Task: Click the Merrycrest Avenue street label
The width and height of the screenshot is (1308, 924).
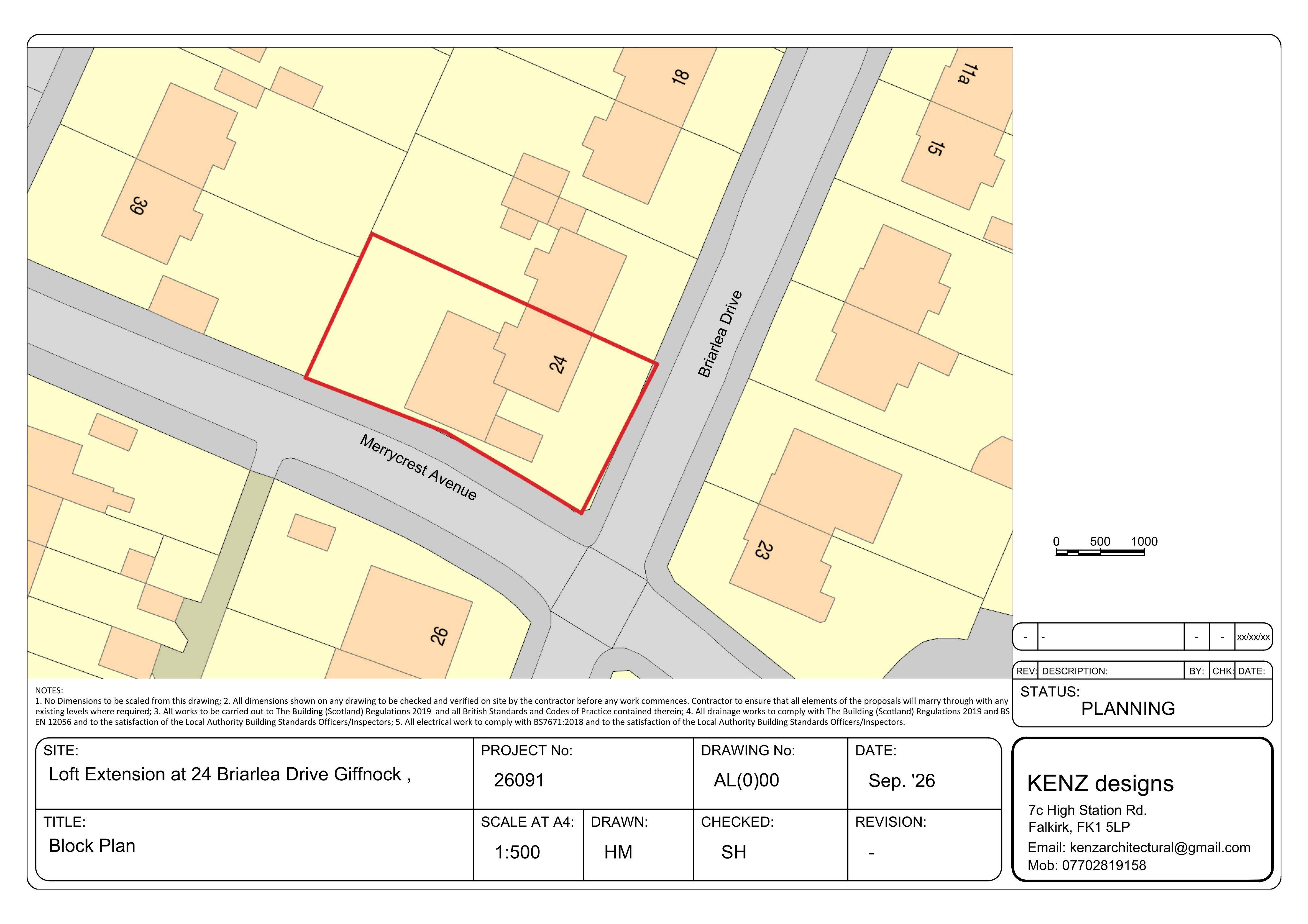Action: [x=418, y=467]
